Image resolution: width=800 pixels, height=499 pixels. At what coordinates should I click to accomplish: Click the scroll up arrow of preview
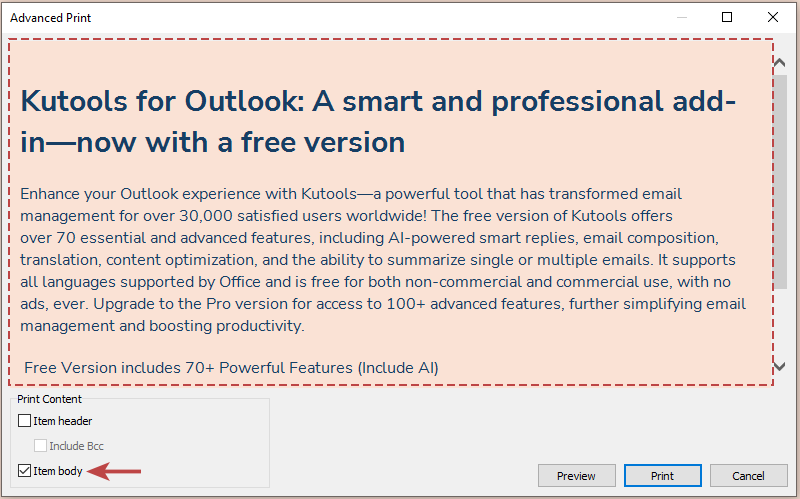pos(780,62)
